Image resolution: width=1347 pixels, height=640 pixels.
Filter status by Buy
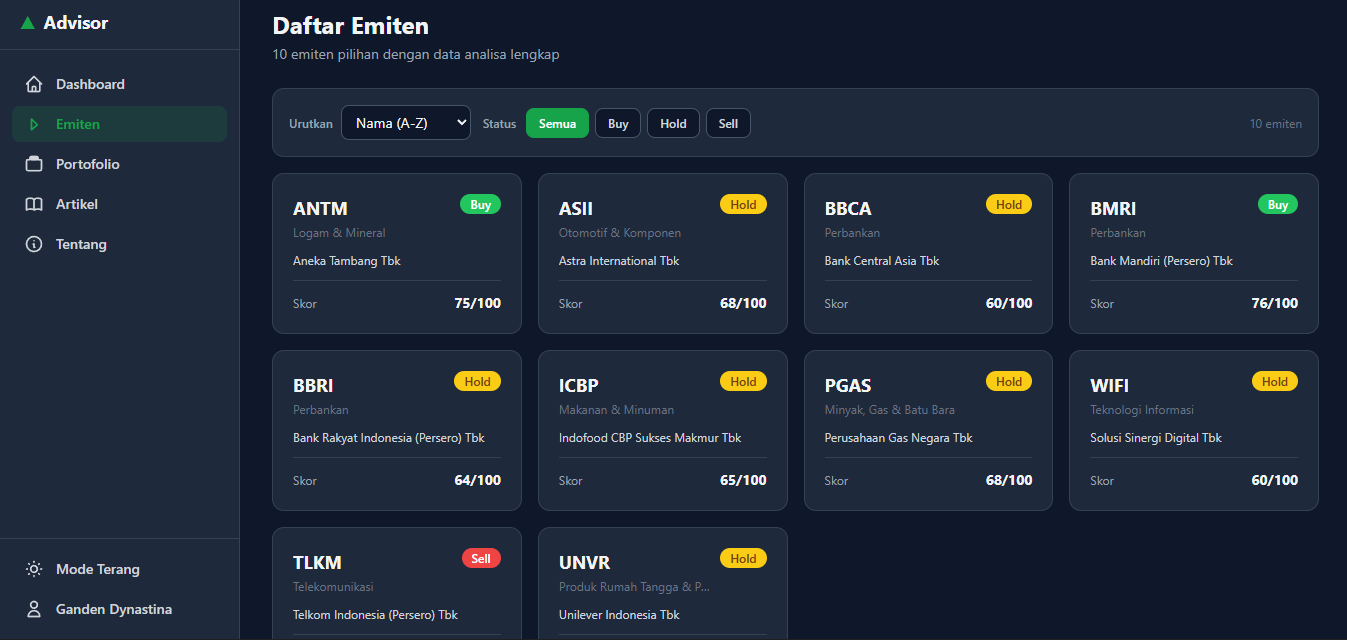(x=618, y=123)
